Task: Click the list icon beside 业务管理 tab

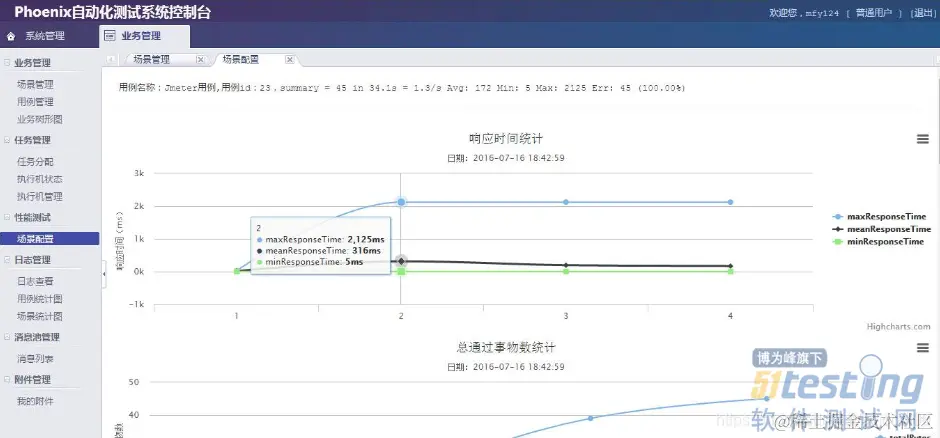Action: click(x=110, y=36)
